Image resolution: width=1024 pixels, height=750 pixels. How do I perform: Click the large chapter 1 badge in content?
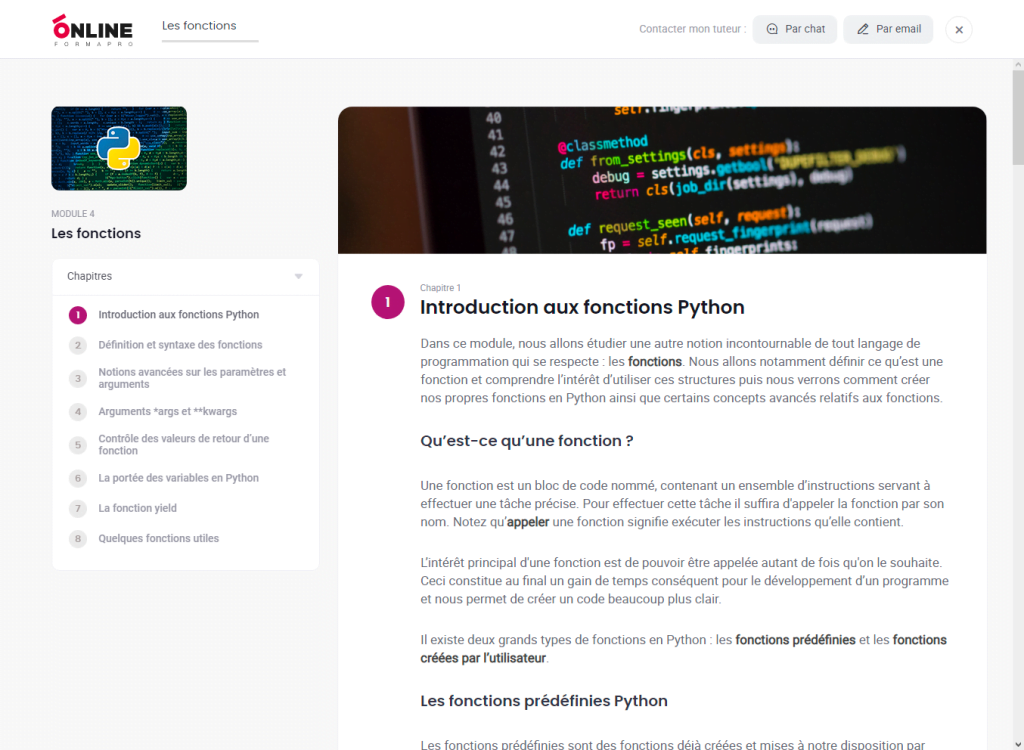[x=388, y=302]
